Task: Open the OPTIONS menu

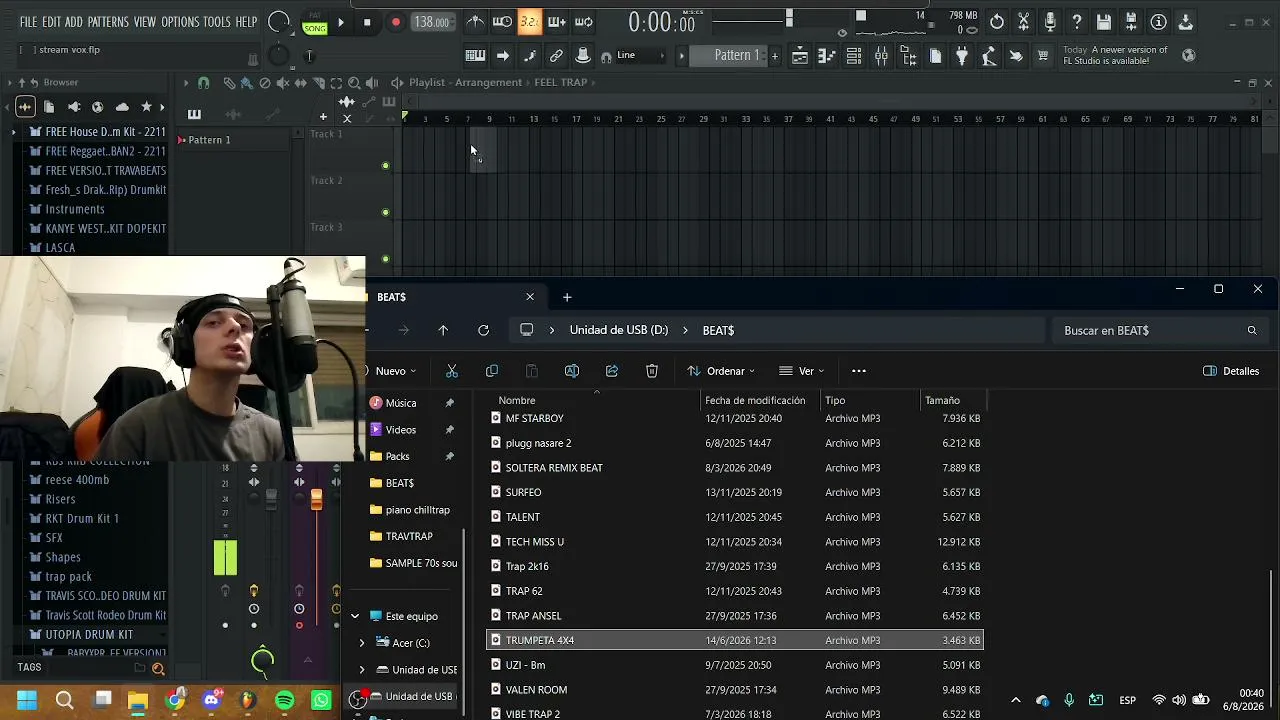Action: pyautogui.click(x=180, y=22)
